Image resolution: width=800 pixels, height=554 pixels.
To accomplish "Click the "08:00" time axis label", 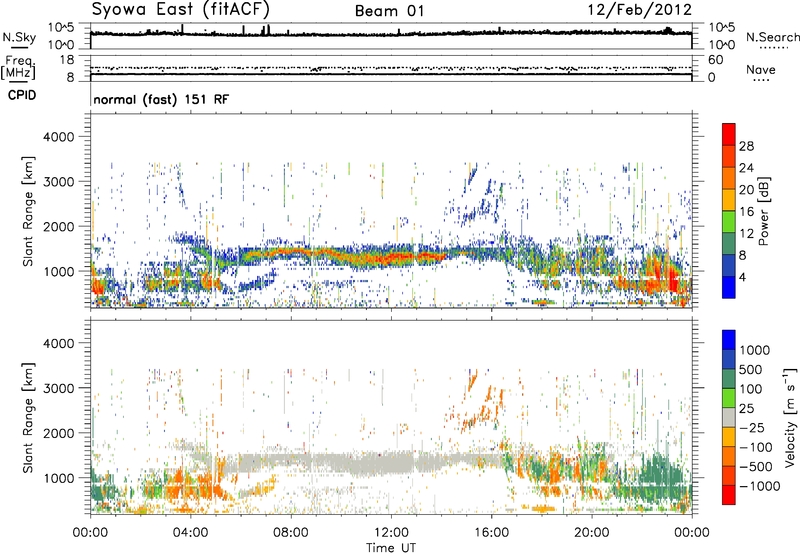I will pyautogui.click(x=291, y=533).
